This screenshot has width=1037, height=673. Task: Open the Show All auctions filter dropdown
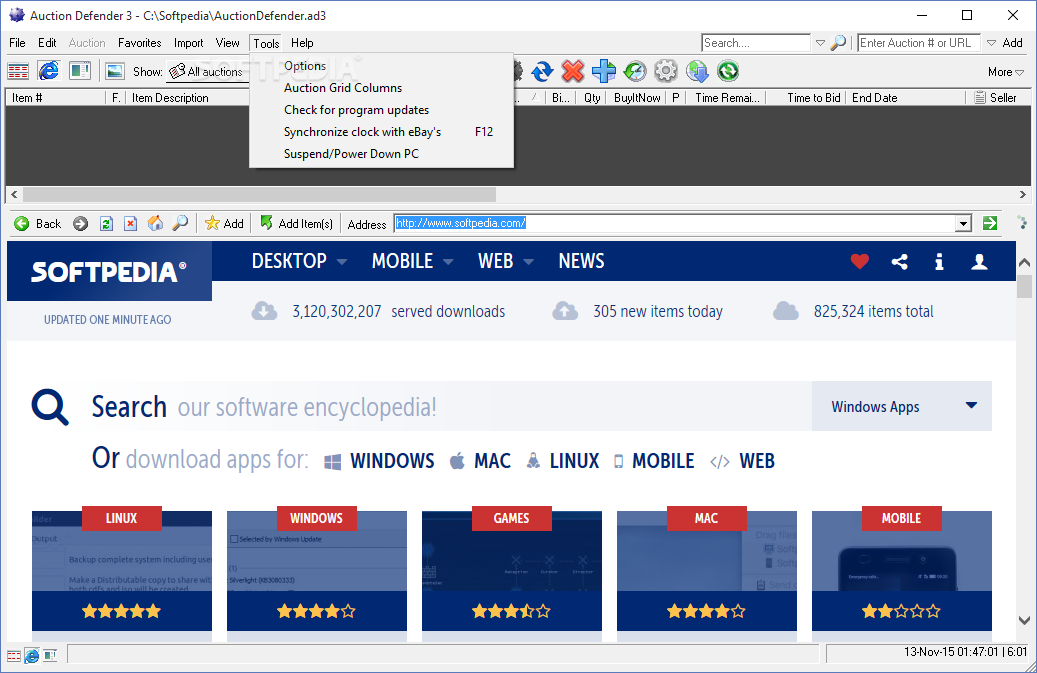(x=207, y=71)
